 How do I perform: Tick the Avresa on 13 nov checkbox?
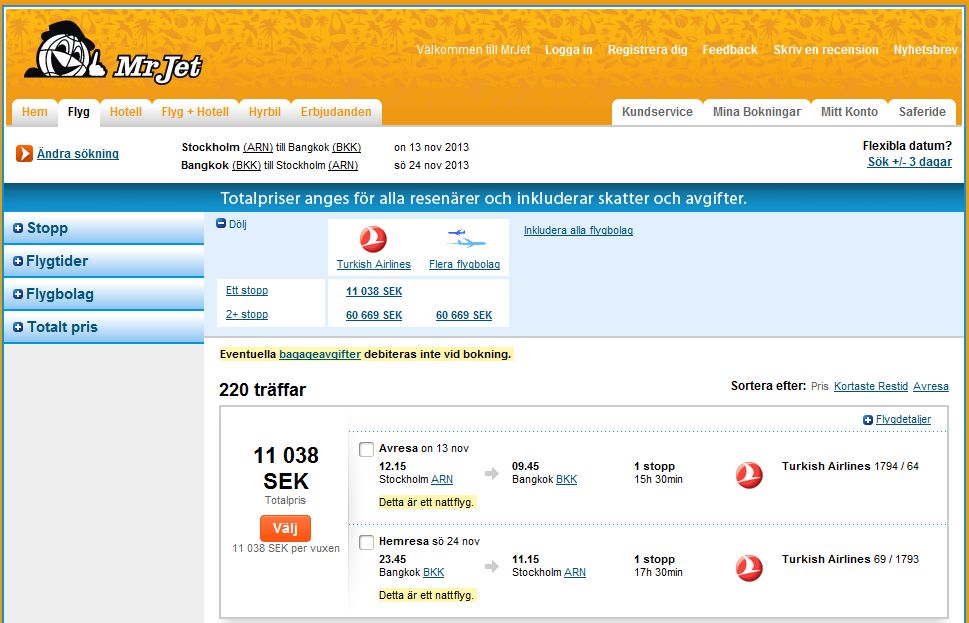click(x=366, y=449)
